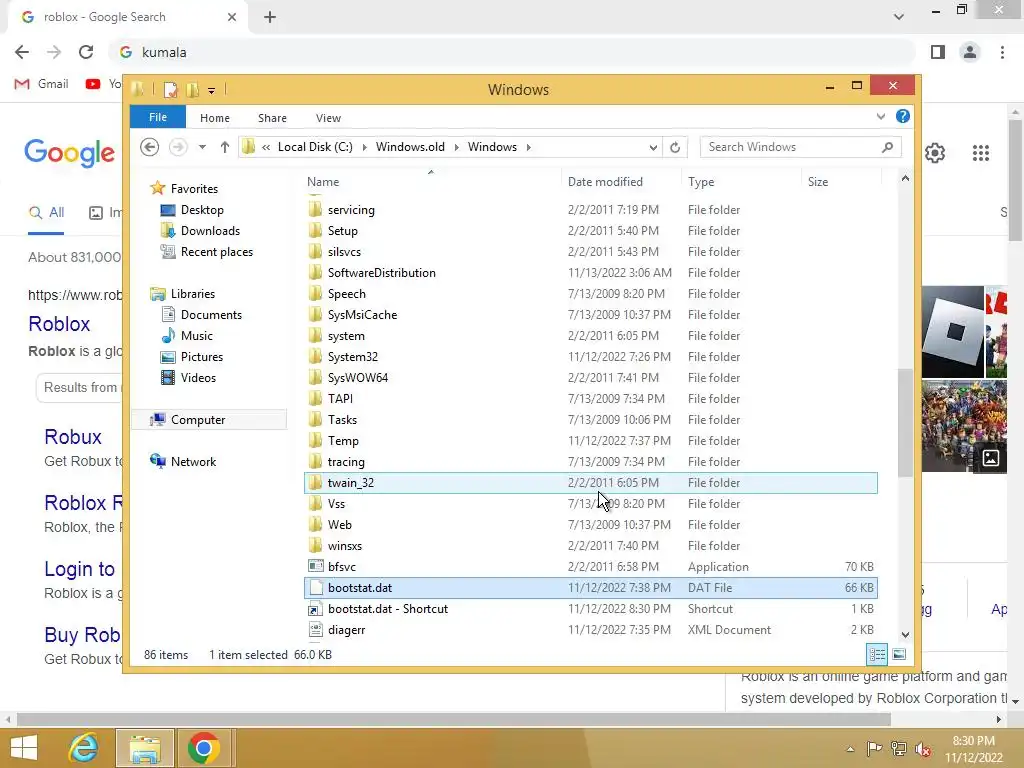This screenshot has height=768, width=1024.
Task: Click Chrome icon on taskbar
Action: [203, 748]
